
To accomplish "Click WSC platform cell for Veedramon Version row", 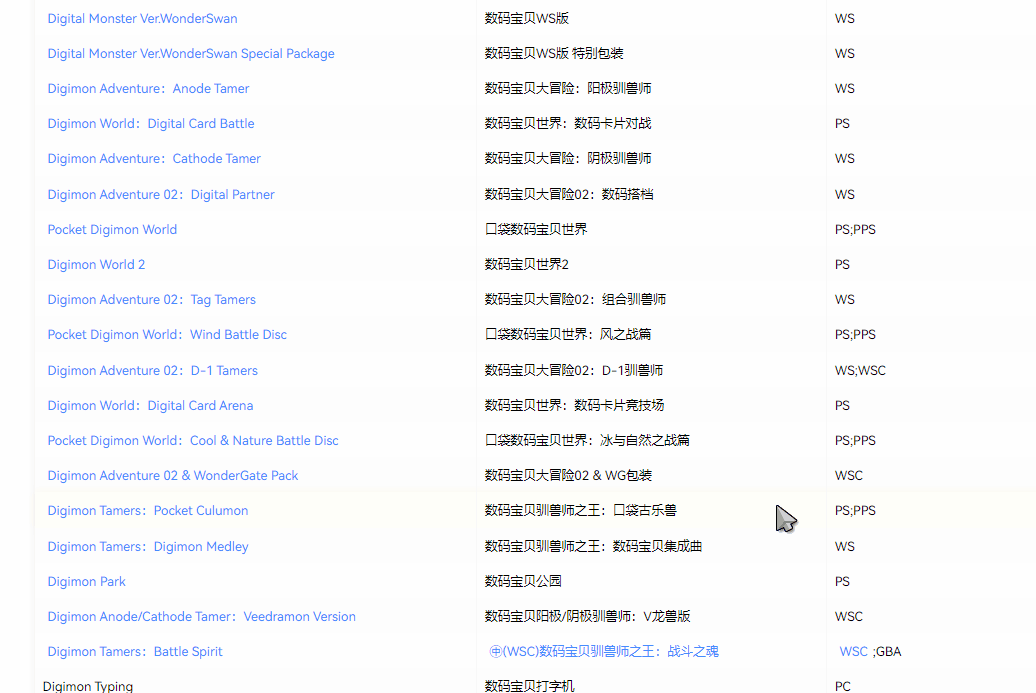I will click(x=848, y=616).
